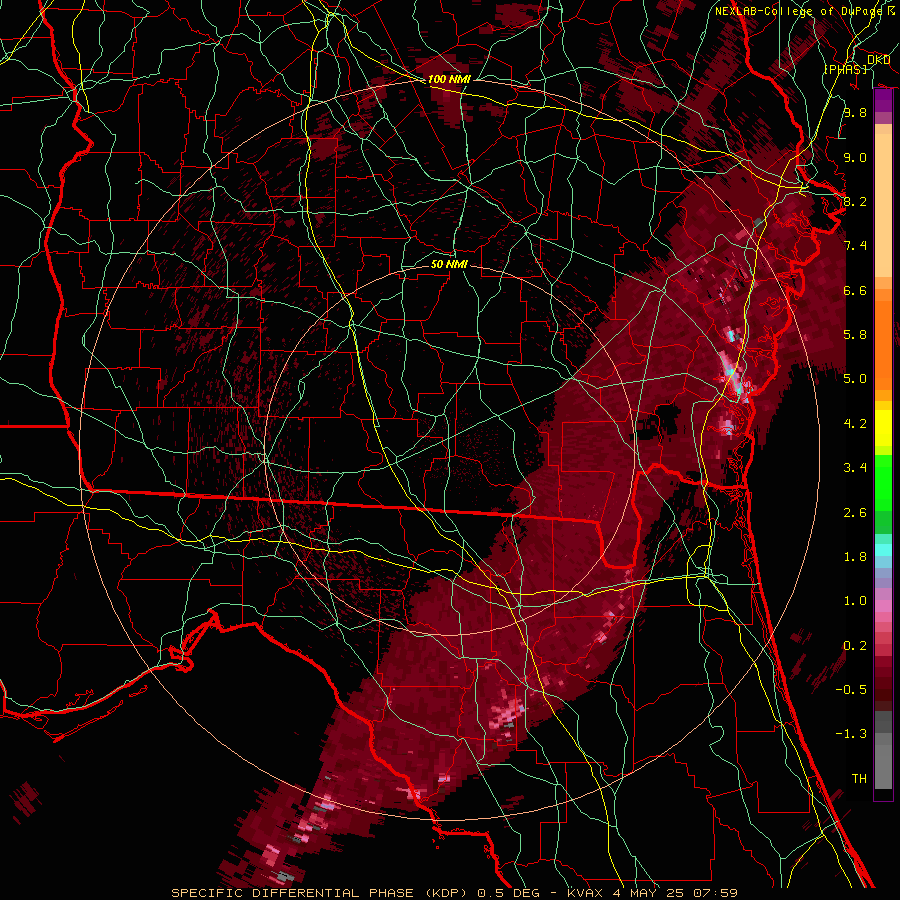Viewport: 900px width, 900px height.
Task: Click the purple swatch at the color bar top
Action: point(883,101)
